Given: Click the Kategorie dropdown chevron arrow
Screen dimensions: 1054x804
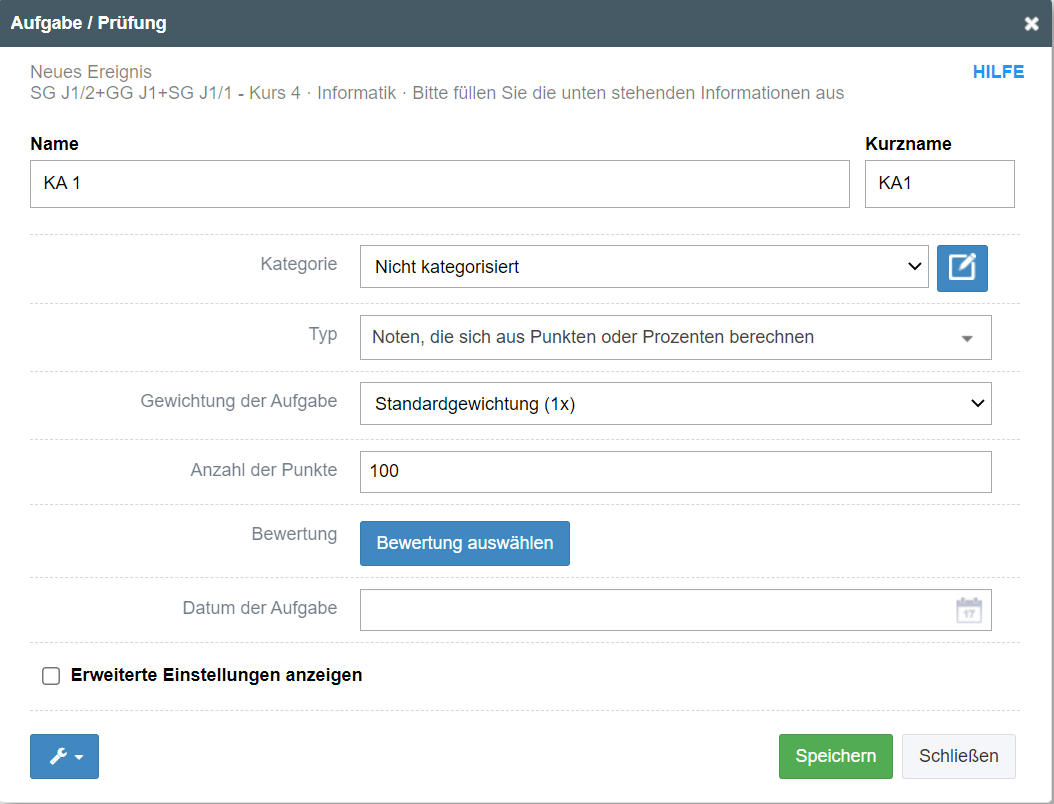Looking at the screenshot, I should coord(913,267).
